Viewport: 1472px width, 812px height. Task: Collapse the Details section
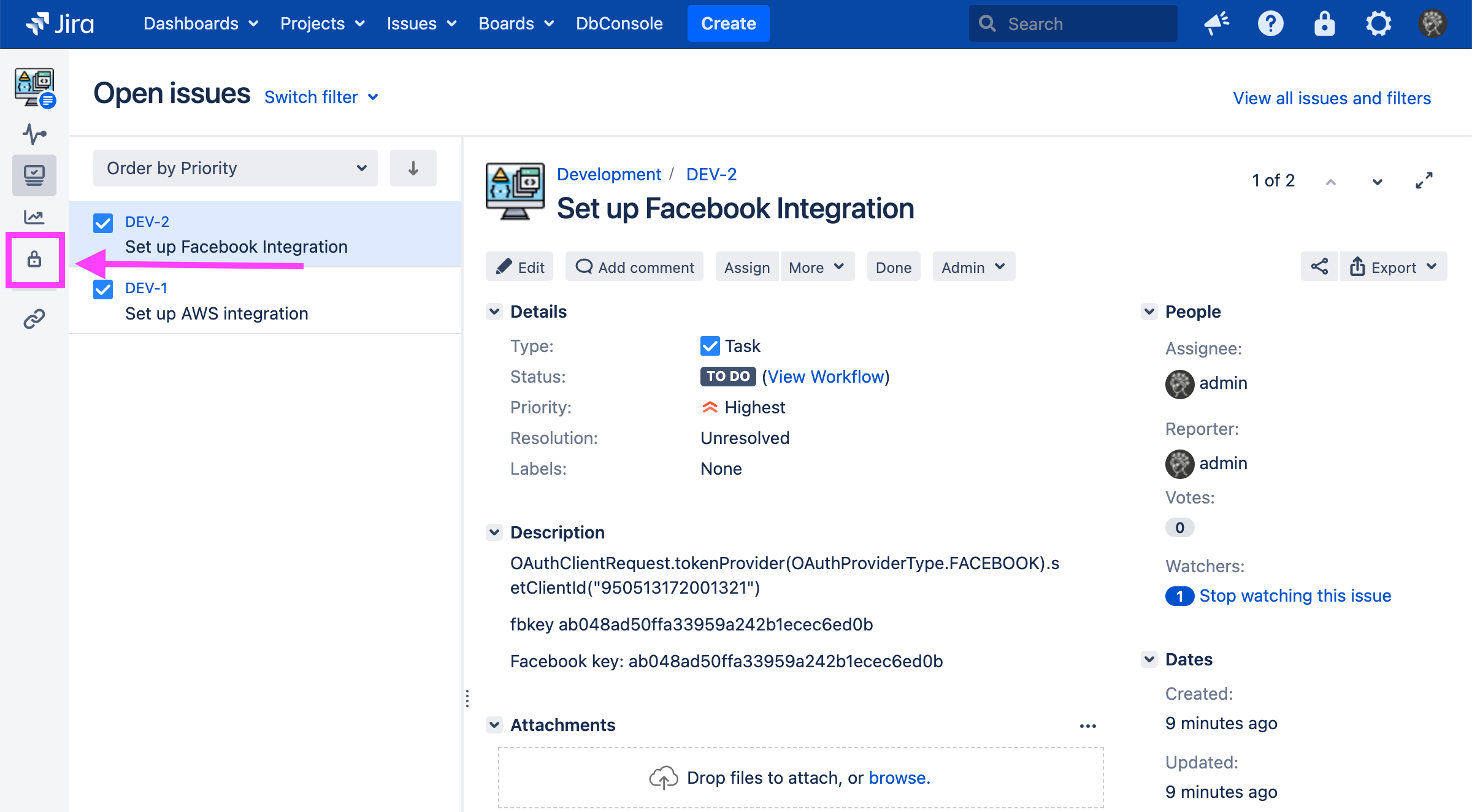[x=494, y=312]
